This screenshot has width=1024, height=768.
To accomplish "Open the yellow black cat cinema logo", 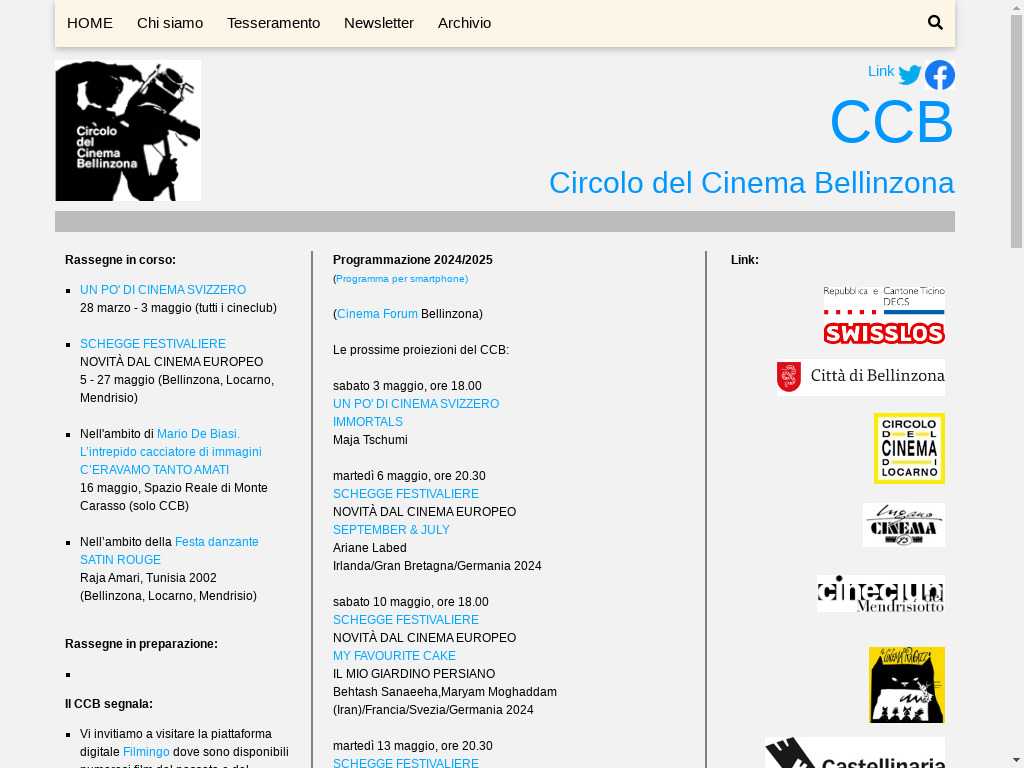I will tap(906, 684).
